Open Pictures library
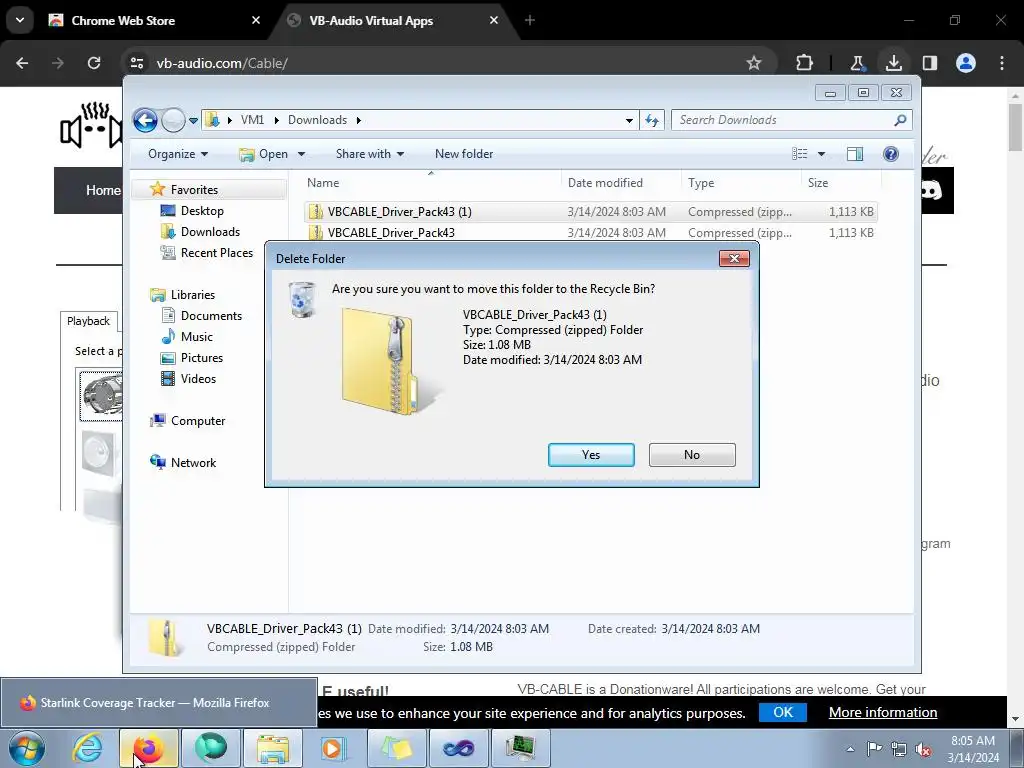Screen dimensions: 1024x768 202,358
